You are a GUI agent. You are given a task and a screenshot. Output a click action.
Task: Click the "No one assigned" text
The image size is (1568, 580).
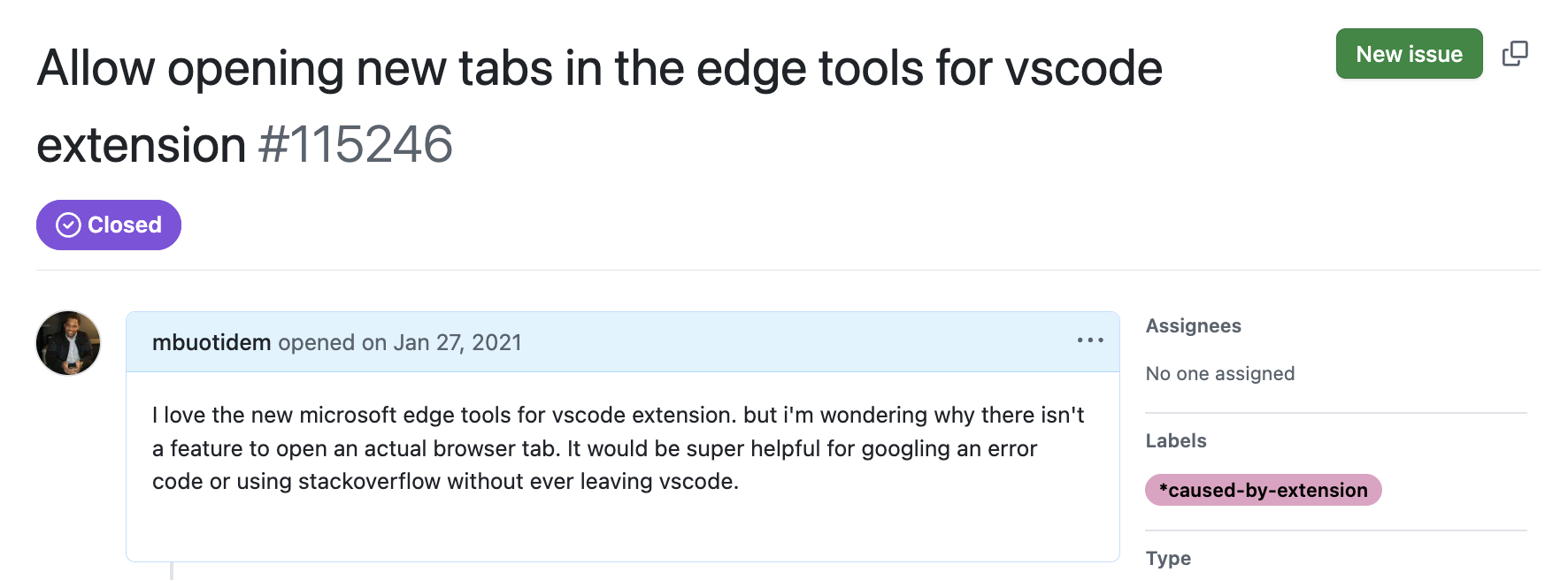click(x=1219, y=374)
